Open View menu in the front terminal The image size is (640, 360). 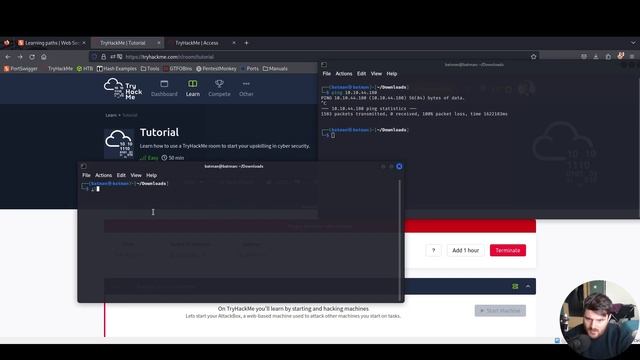(x=136, y=175)
